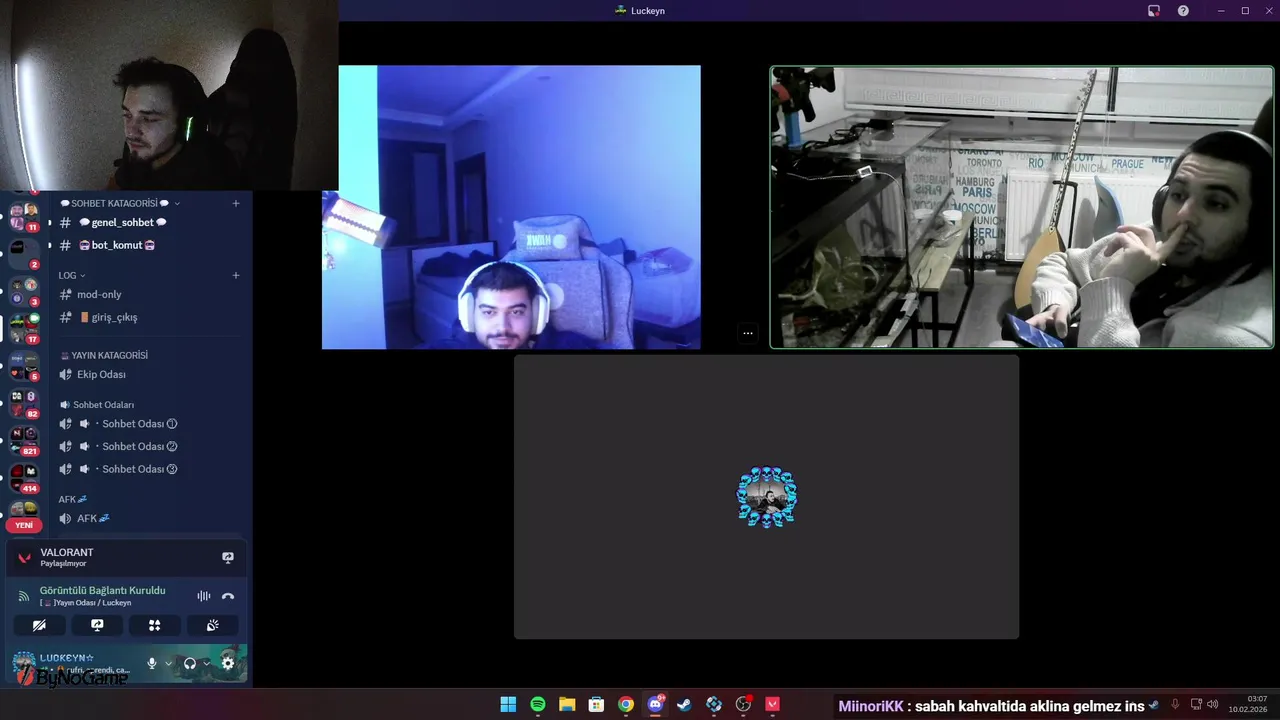Deafen audio with the headphone icon
The width and height of the screenshot is (1280, 720).
click(190, 663)
